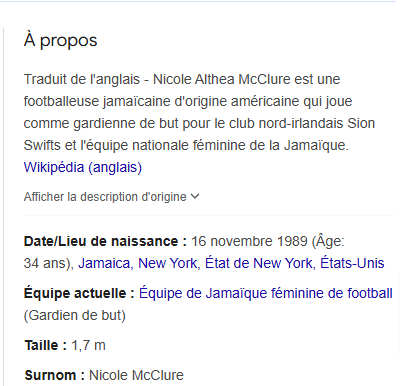The image size is (400, 386).
Task: Expand Afficher la description d'origine
Action: tap(111, 197)
